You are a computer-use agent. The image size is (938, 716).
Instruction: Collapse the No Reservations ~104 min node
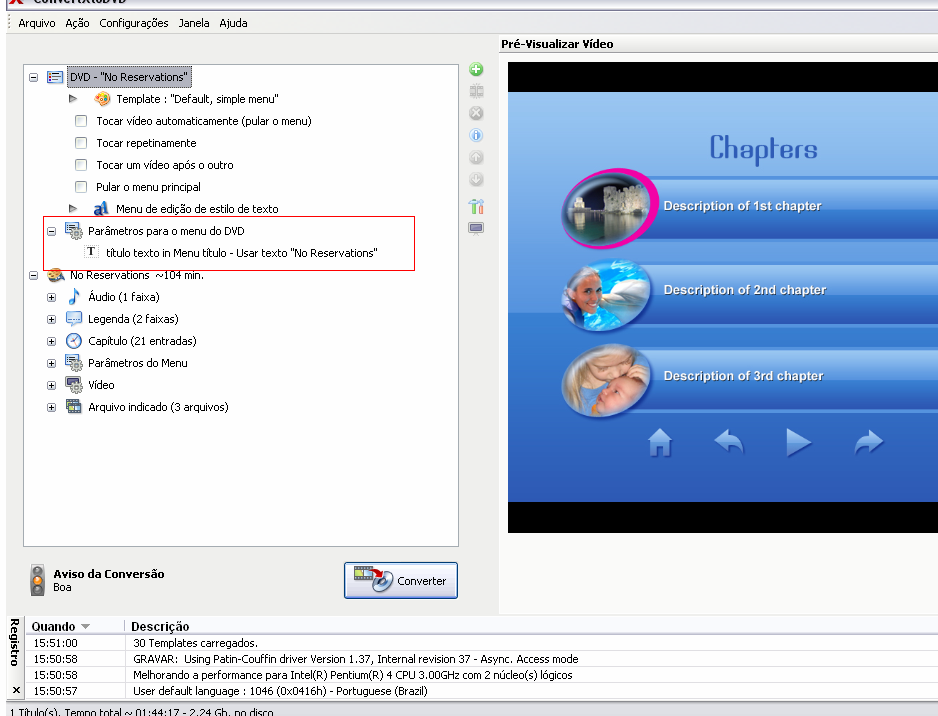(34, 275)
